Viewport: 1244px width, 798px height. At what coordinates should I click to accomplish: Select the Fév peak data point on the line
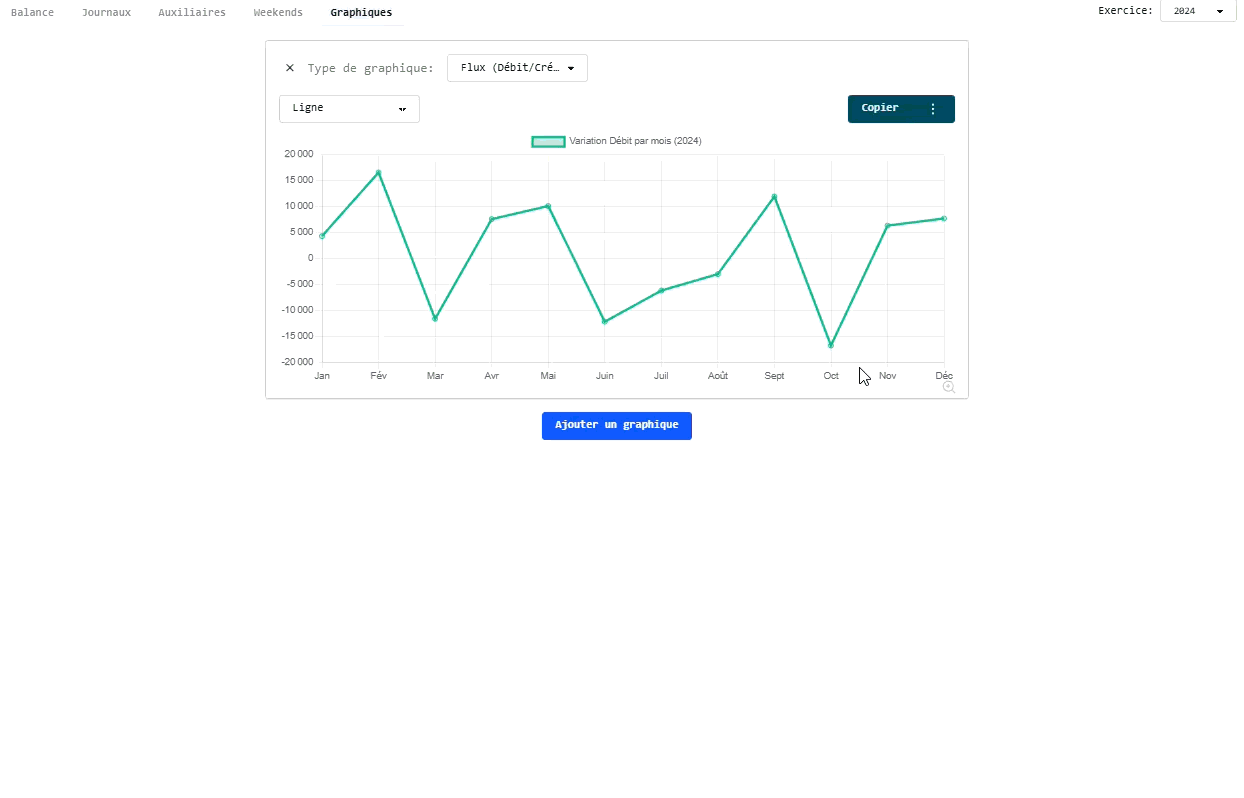tap(378, 172)
